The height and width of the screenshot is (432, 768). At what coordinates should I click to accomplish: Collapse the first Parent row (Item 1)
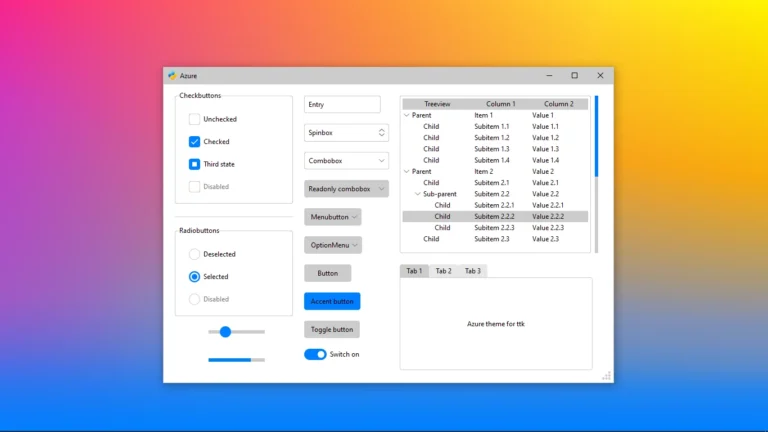[x=407, y=116]
